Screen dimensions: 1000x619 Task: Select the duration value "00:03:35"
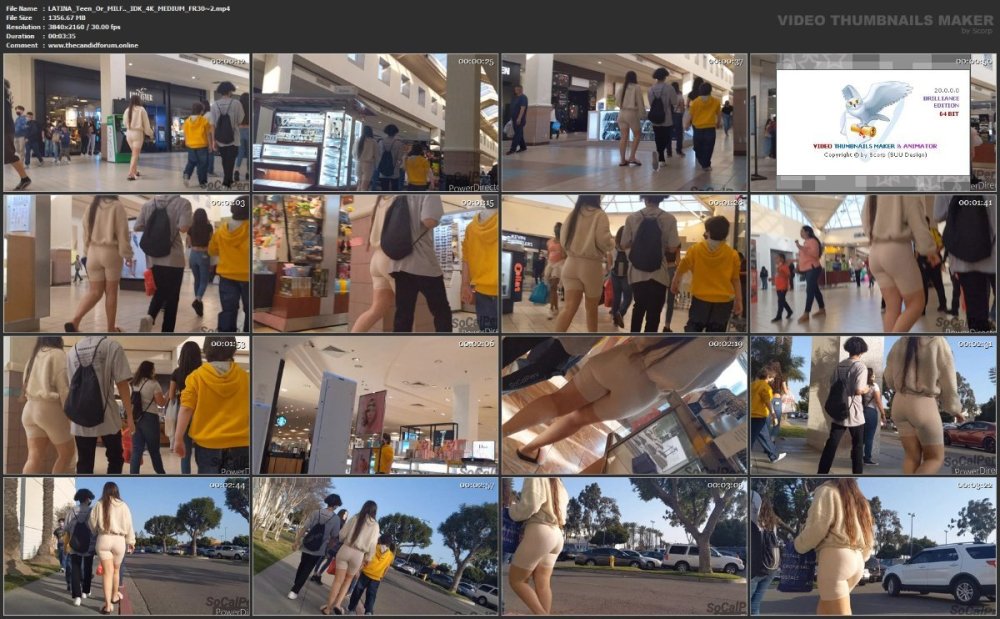(x=62, y=36)
